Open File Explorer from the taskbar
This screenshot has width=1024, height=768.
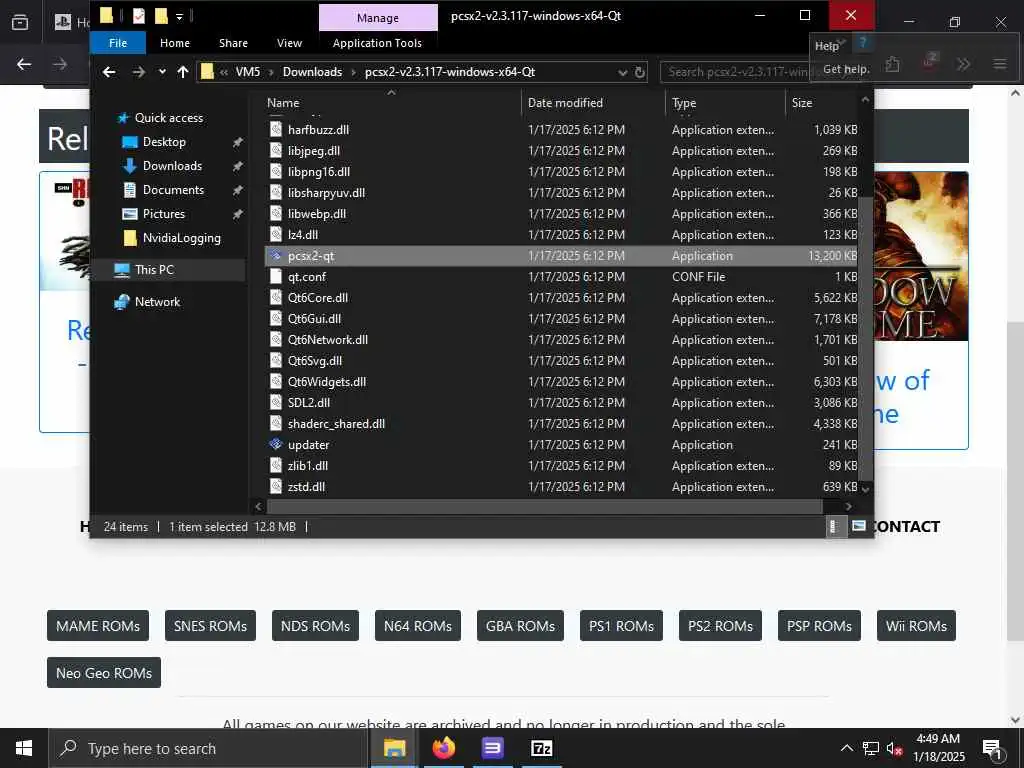394,748
